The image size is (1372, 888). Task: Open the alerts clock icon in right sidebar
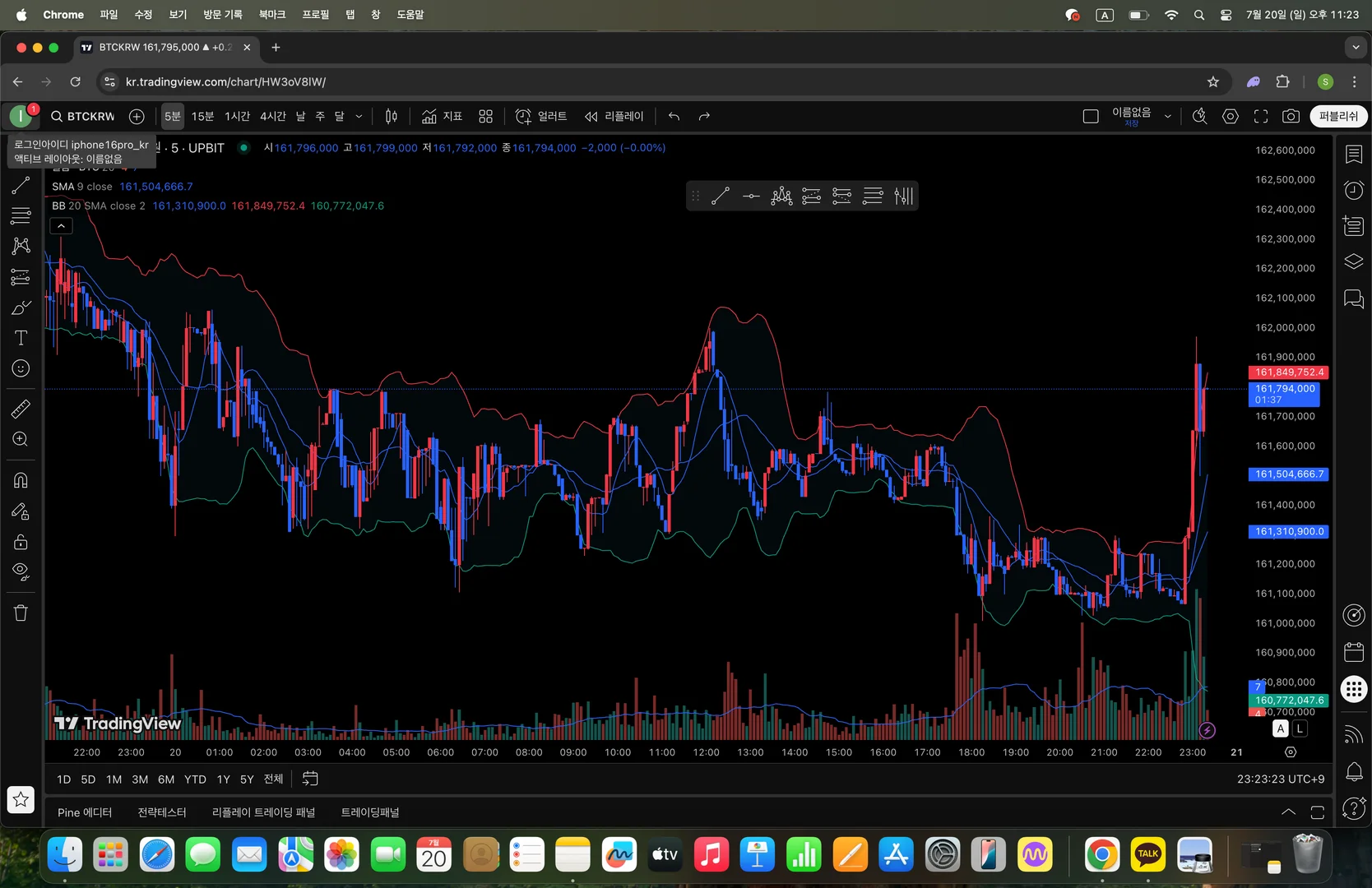(1353, 191)
